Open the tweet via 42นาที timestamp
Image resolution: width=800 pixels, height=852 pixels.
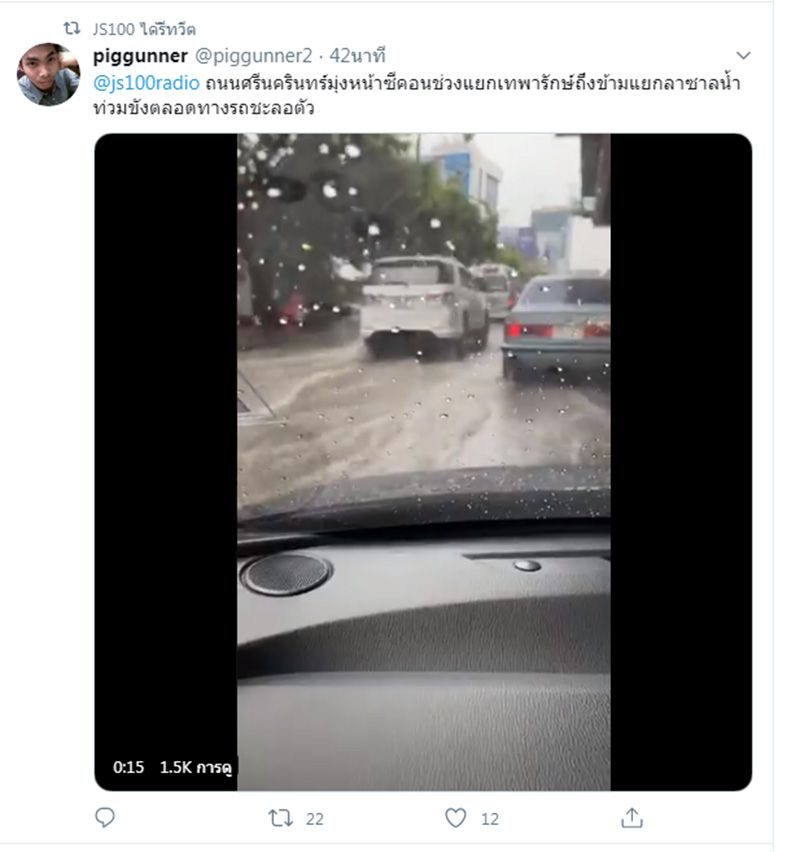pyautogui.click(x=357, y=55)
